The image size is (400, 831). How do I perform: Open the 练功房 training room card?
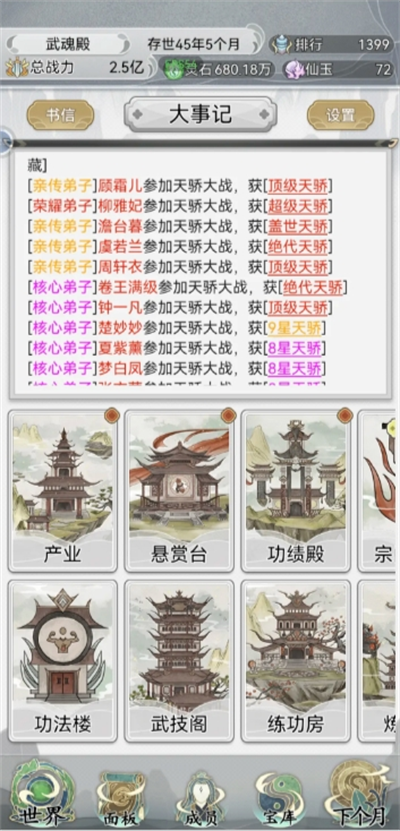pyautogui.click(x=296, y=660)
